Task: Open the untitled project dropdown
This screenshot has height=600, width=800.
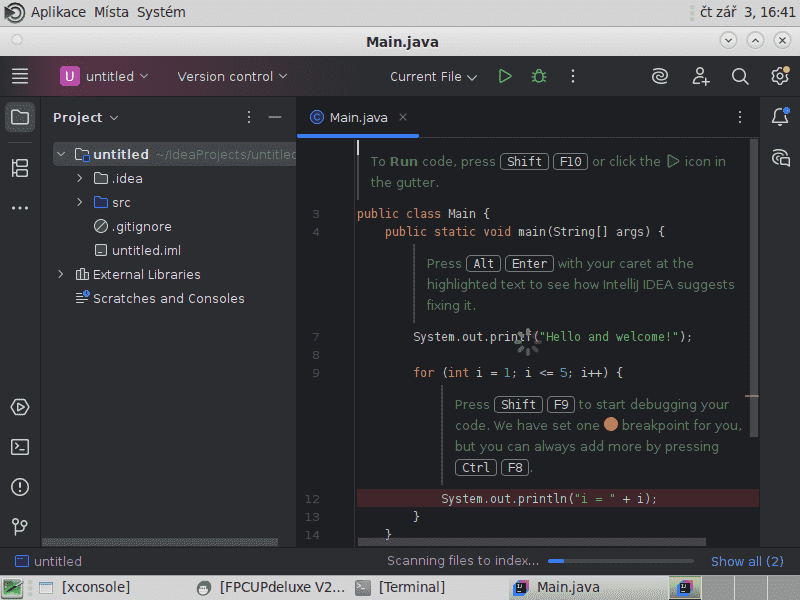Action: 105,77
